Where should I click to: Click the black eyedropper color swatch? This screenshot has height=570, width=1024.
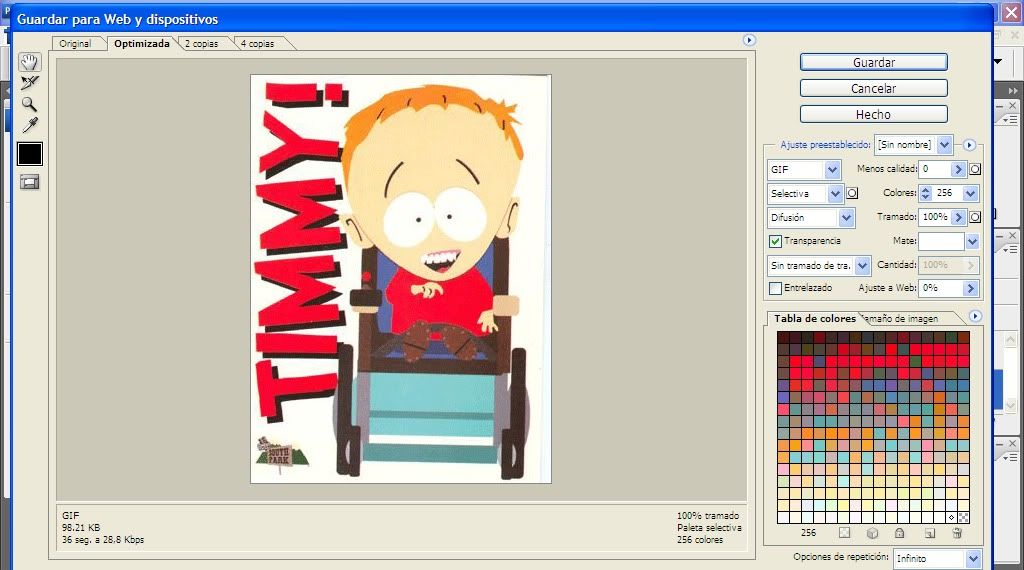(x=29, y=154)
